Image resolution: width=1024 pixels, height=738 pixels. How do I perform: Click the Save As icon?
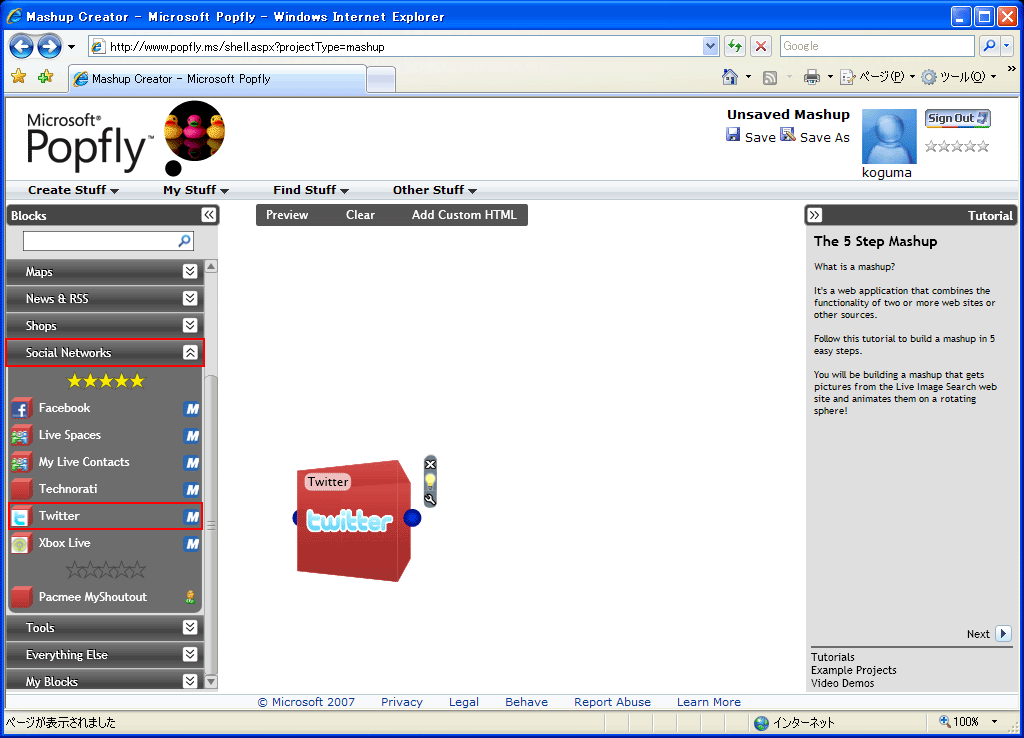[x=788, y=135]
